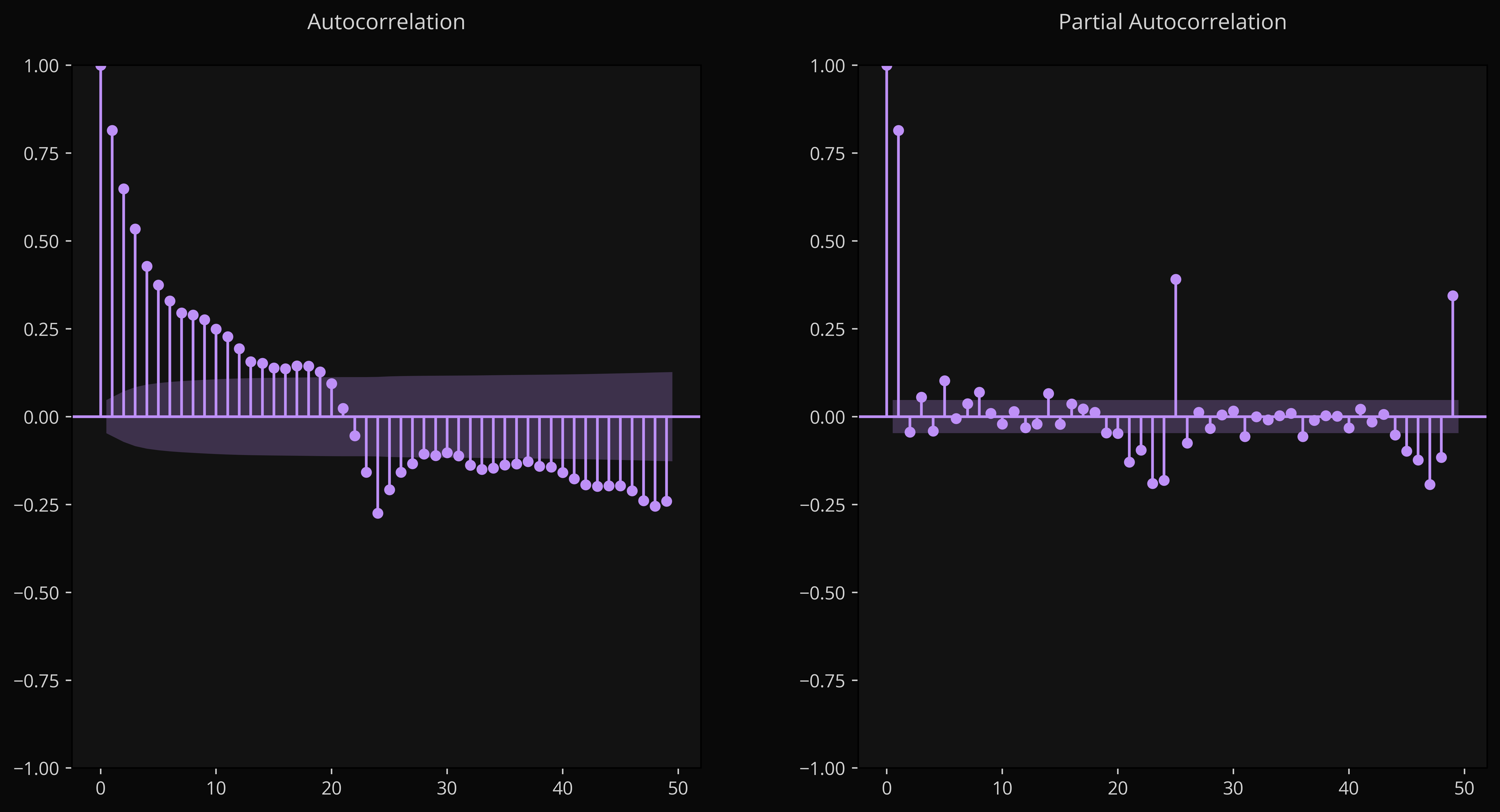Click the x-axis tick label 20 under Partial Autocorrelation
Viewport: 1500px width, 812px height.
coord(1117,789)
